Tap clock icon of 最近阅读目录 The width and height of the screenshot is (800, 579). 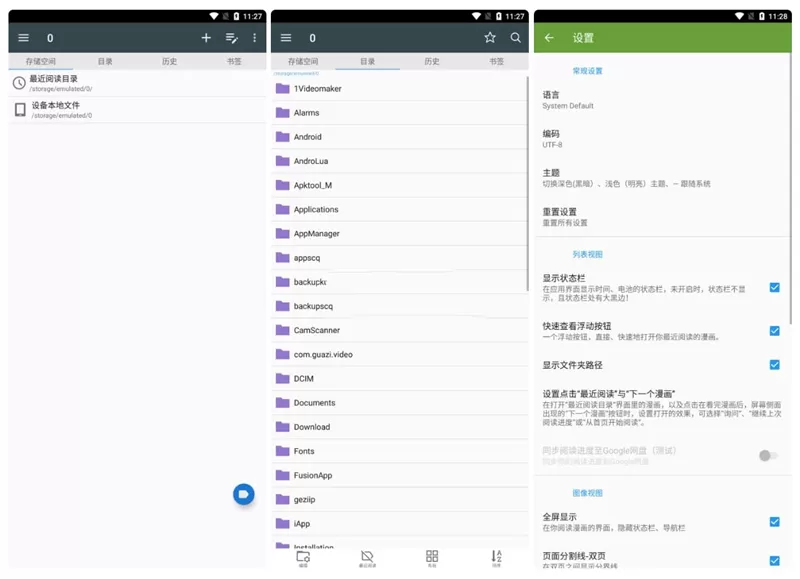click(19, 83)
